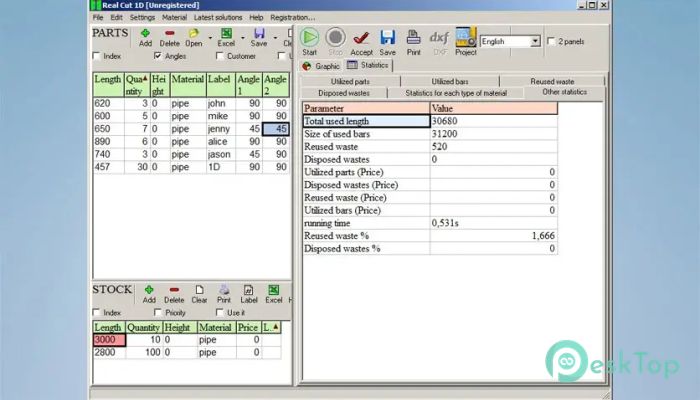The image size is (700, 400).
Task: Click the running time value 0,531s
Action: (x=493, y=223)
